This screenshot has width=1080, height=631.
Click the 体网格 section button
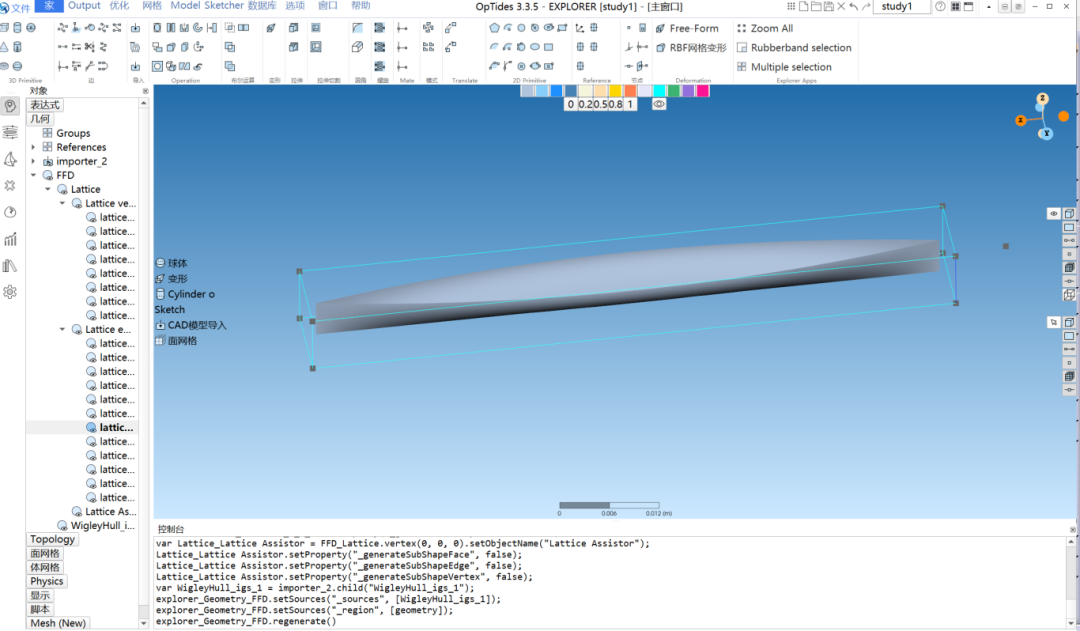pos(45,568)
